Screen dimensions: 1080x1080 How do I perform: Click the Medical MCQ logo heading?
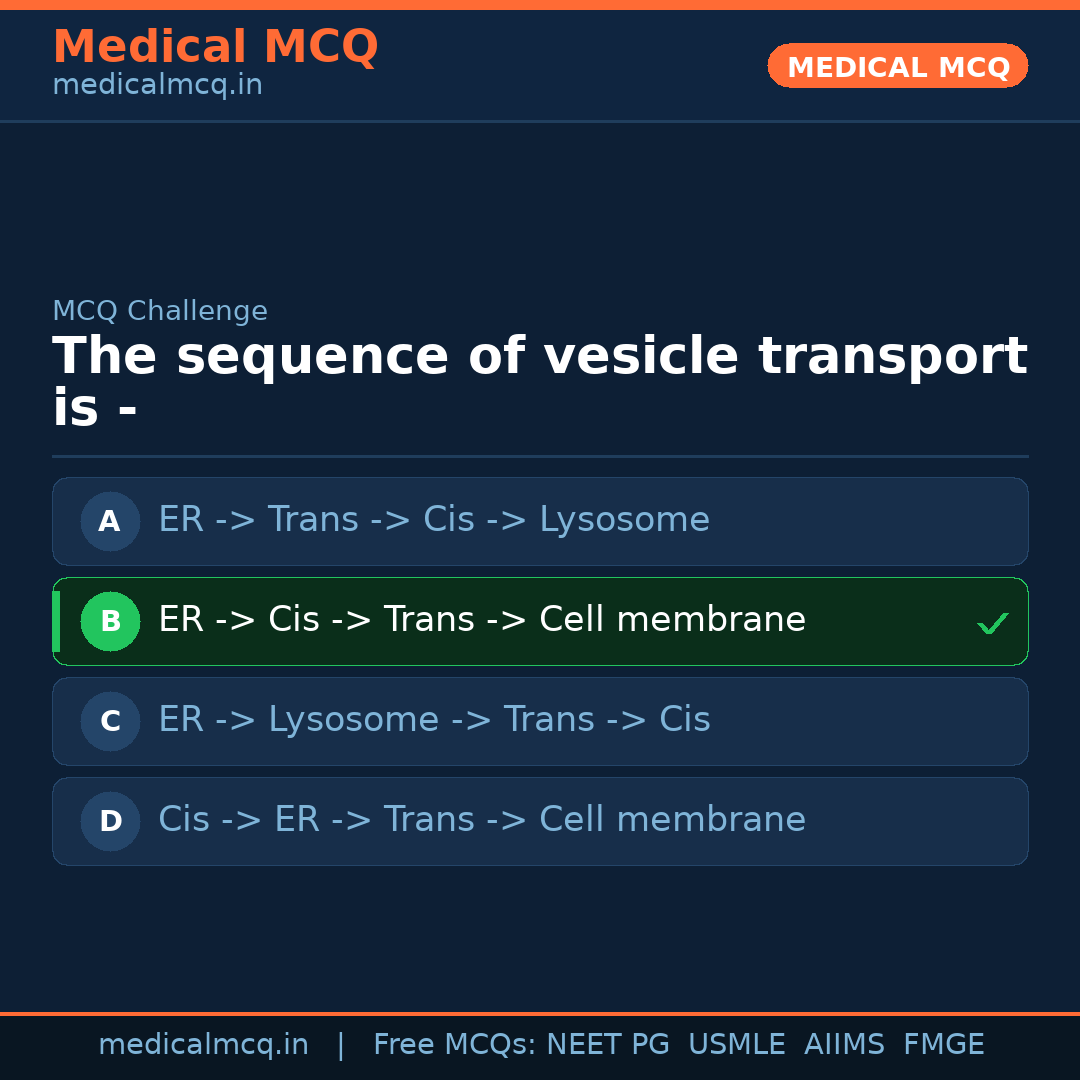tap(215, 46)
